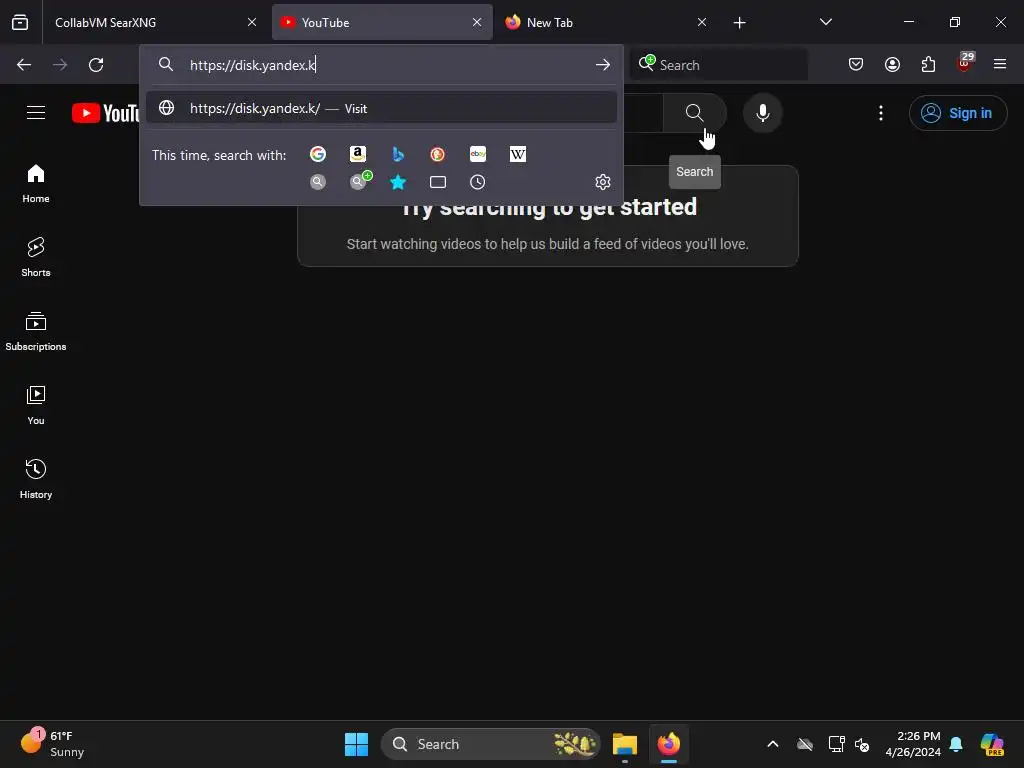Switch to the YouTube tab

click(x=382, y=22)
